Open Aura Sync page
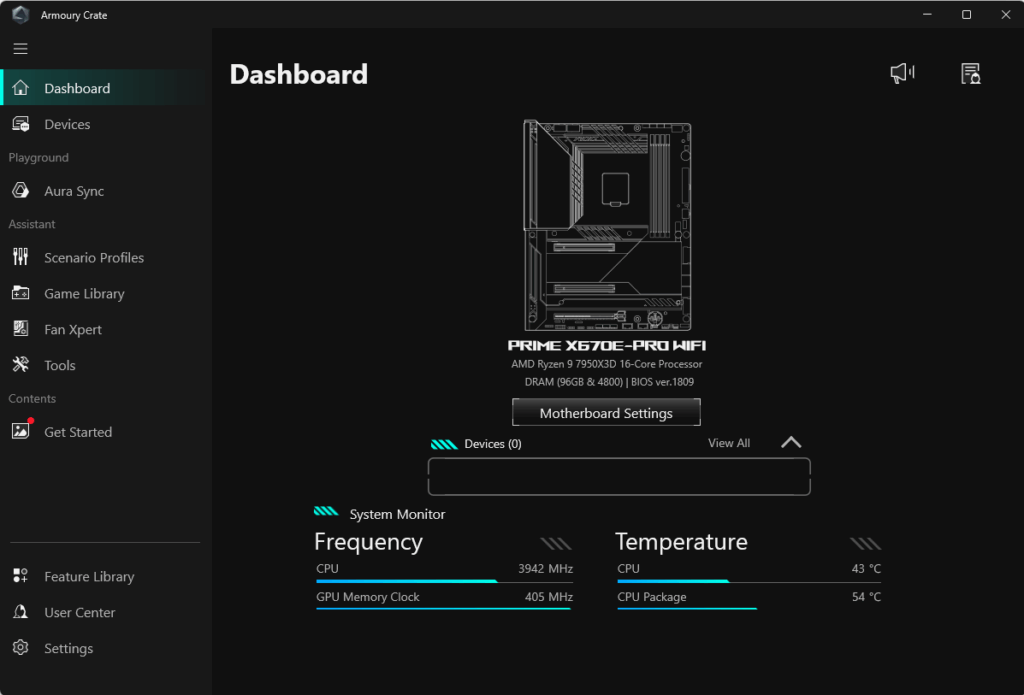The width and height of the screenshot is (1024, 695). (106, 190)
